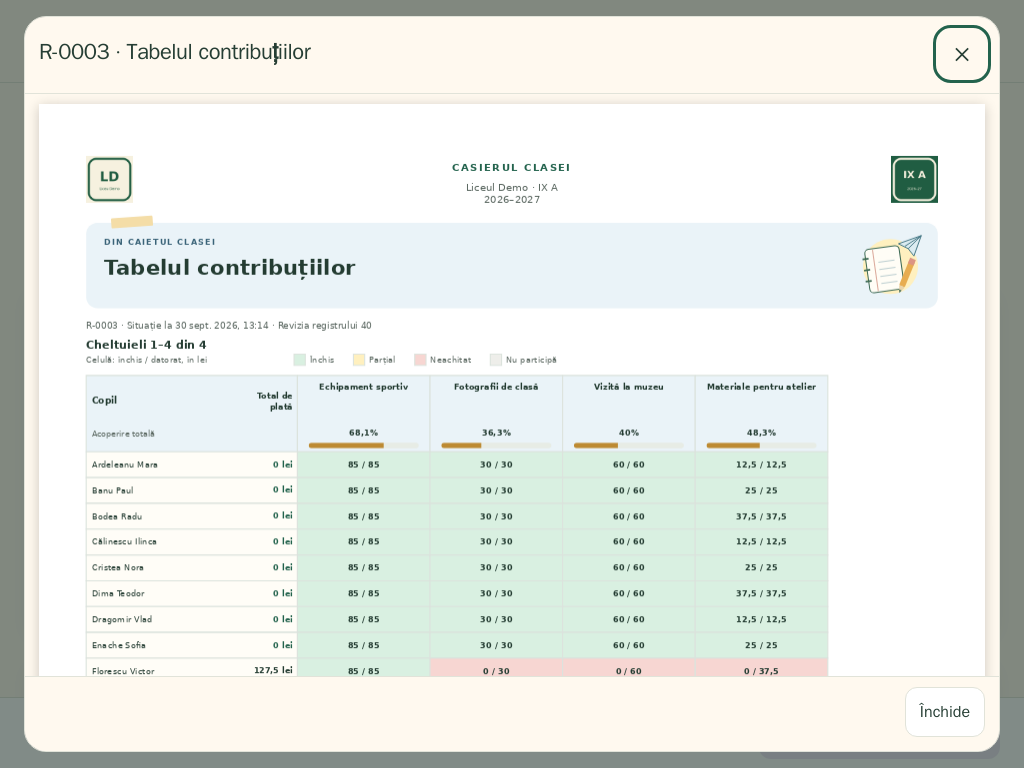Select the Dragomir Vlad row name

(121, 619)
